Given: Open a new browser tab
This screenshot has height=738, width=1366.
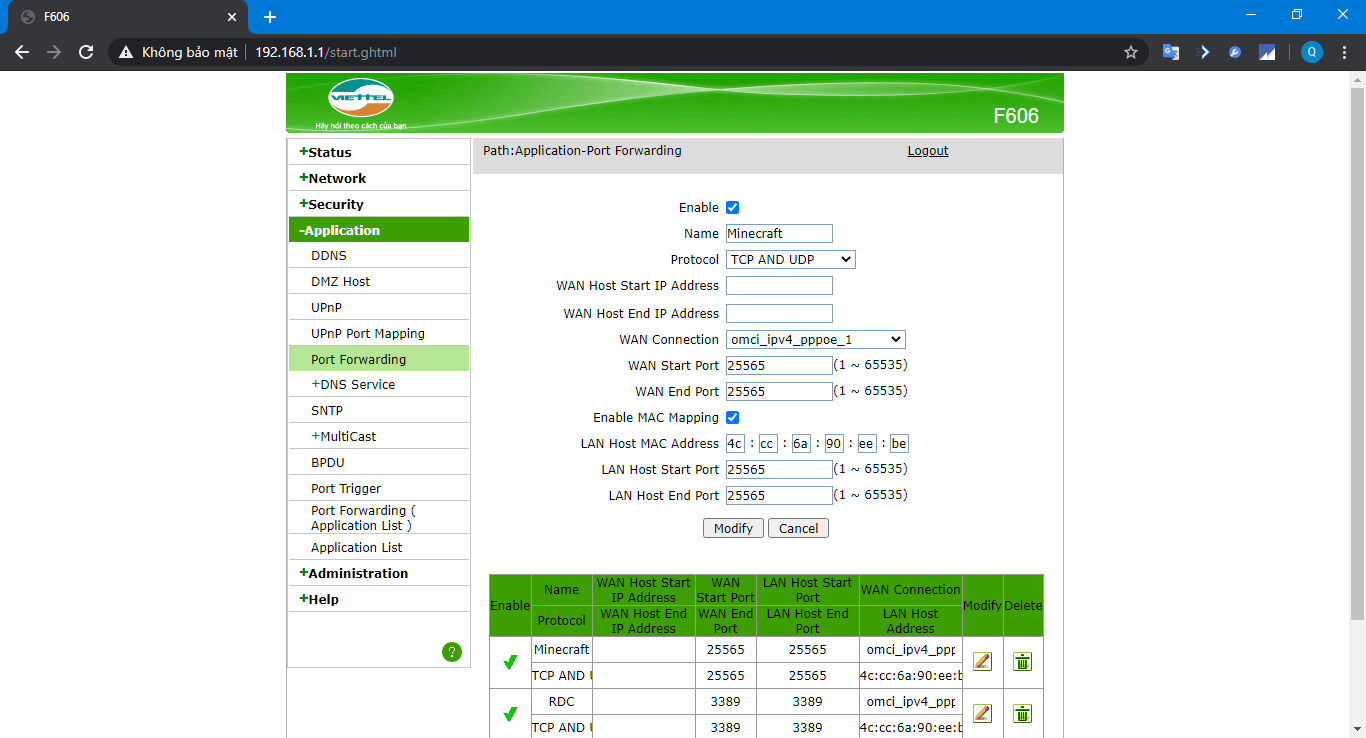Looking at the screenshot, I should (270, 17).
